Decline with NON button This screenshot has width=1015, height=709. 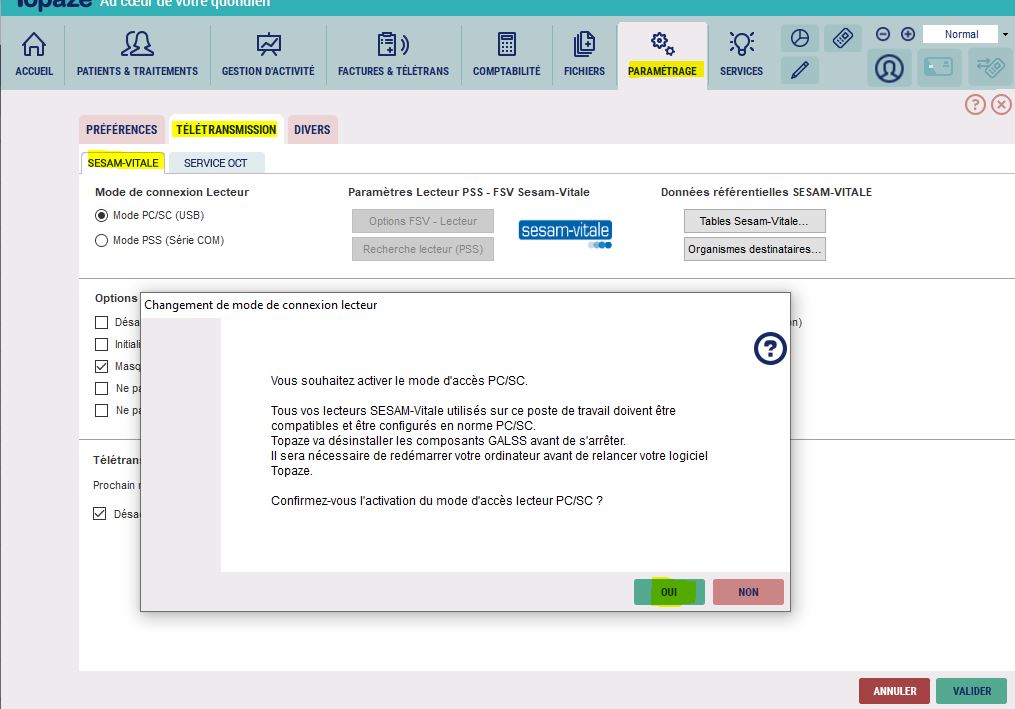(x=748, y=592)
